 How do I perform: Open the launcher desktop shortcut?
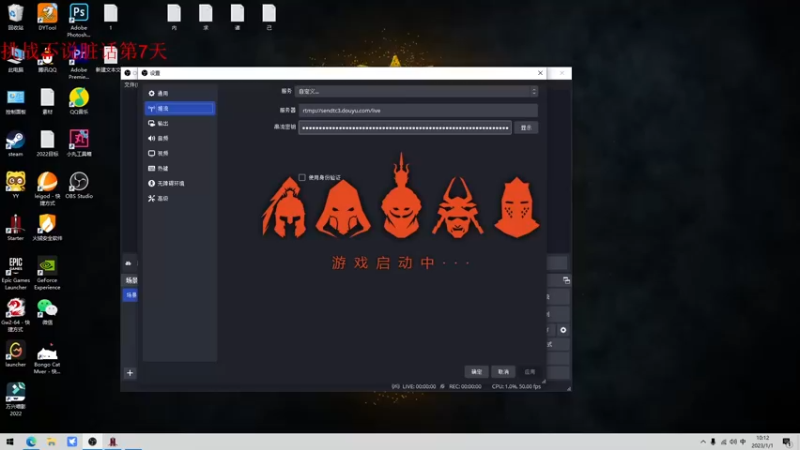[x=16, y=354]
